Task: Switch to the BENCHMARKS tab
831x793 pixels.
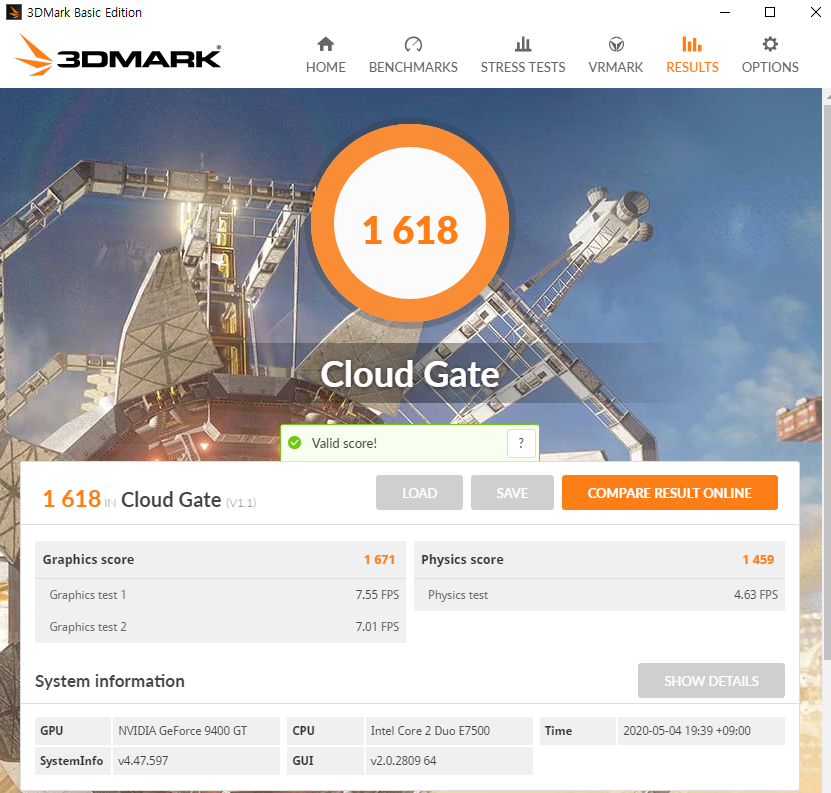Action: (413, 67)
